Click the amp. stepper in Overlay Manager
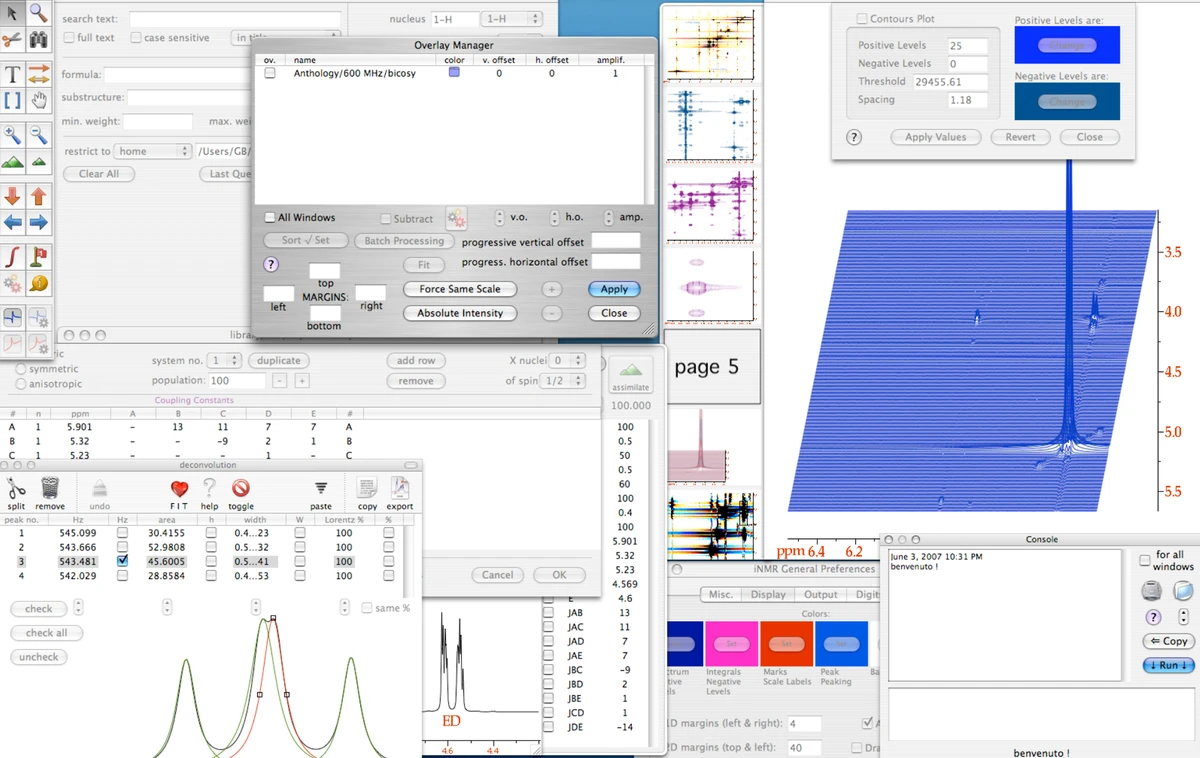This screenshot has width=1200, height=758. pos(609,217)
